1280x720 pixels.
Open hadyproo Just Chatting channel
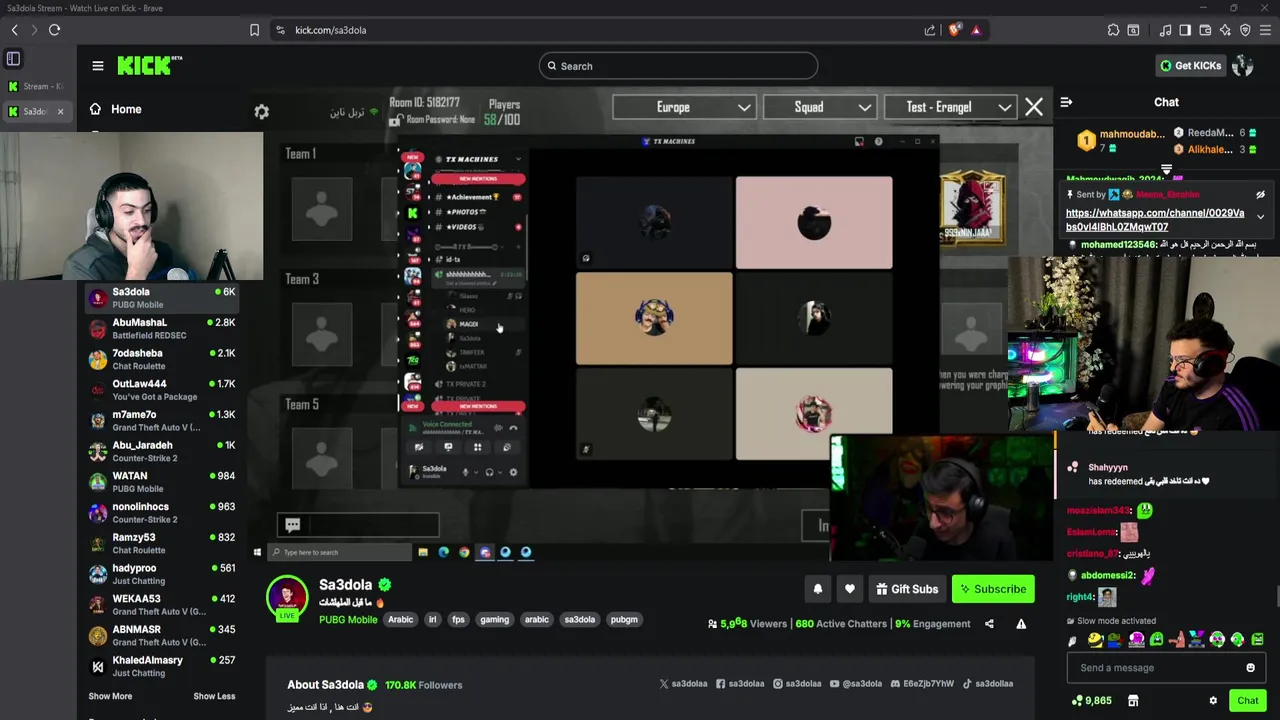pos(162,574)
